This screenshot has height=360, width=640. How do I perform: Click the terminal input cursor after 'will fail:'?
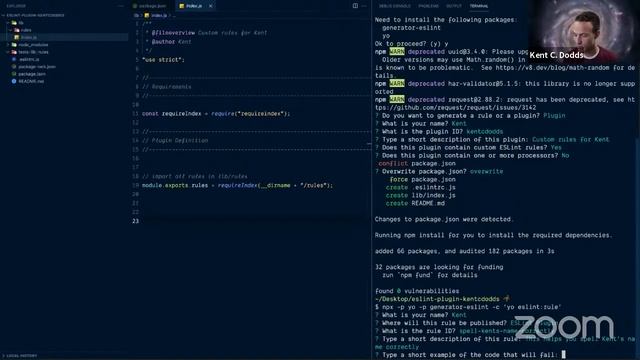(563, 355)
